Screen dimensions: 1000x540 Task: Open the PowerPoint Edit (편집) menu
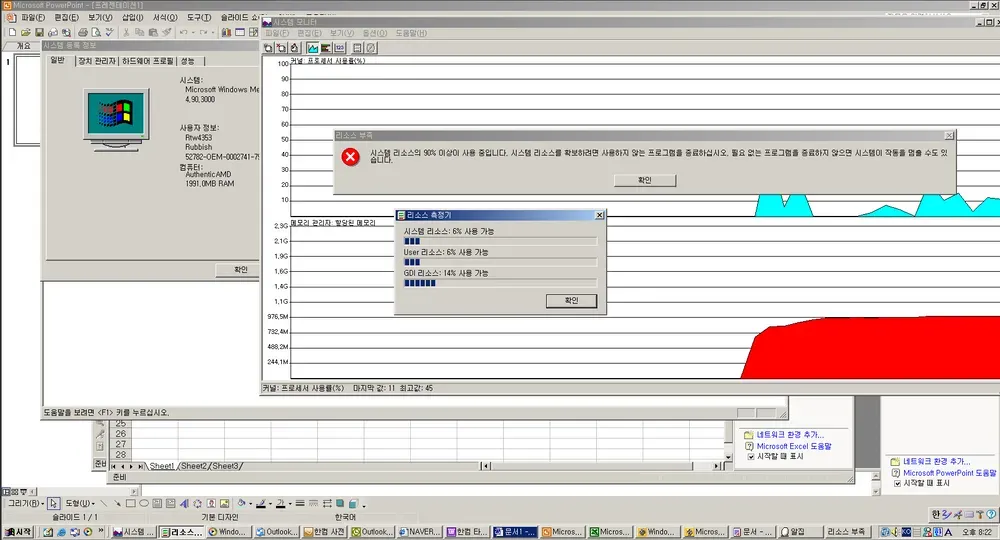(66, 17)
